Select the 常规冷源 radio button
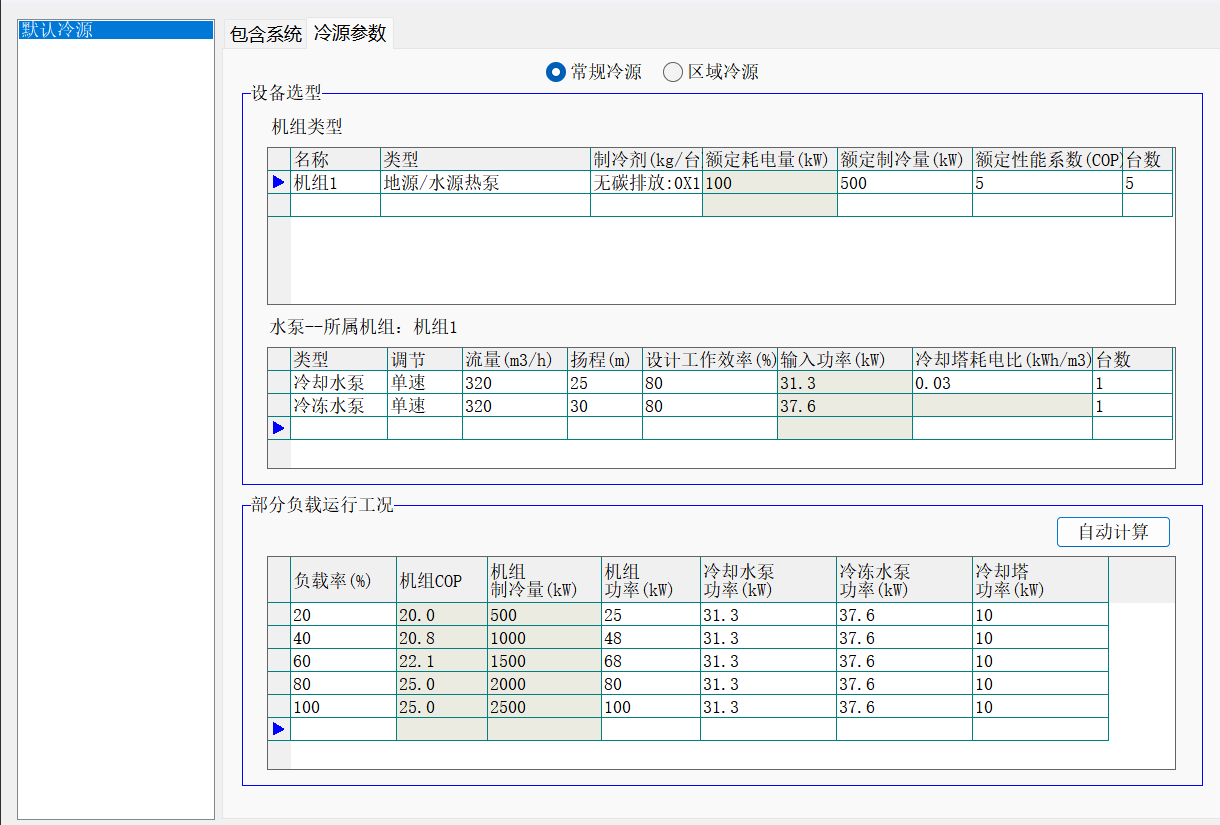 pyautogui.click(x=556, y=72)
